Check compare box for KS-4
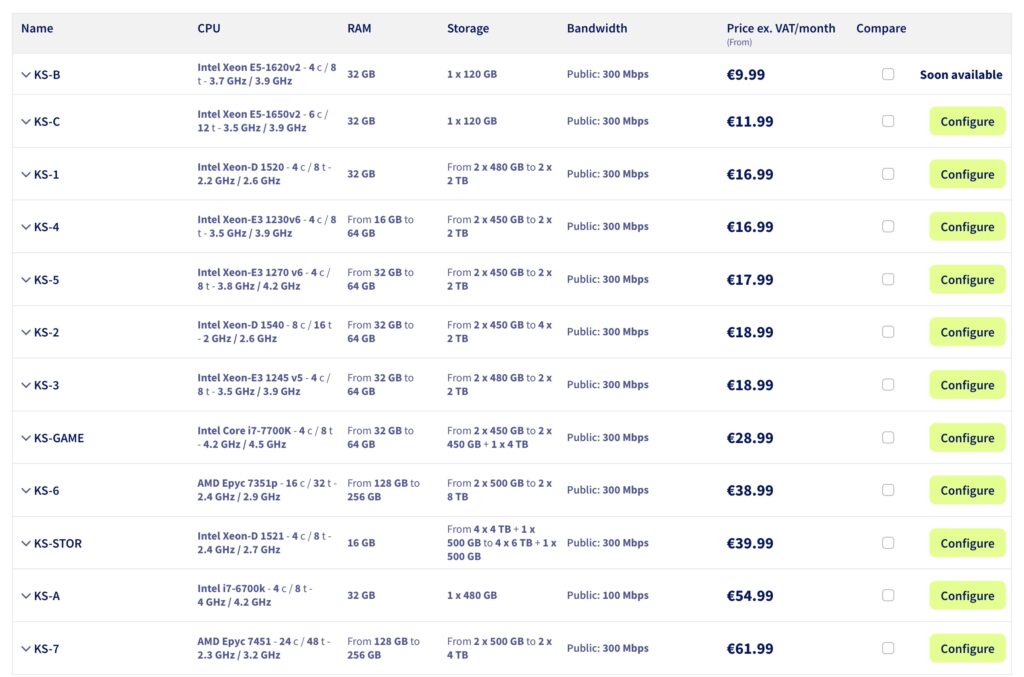Image resolution: width=1024 pixels, height=677 pixels. [x=888, y=227]
